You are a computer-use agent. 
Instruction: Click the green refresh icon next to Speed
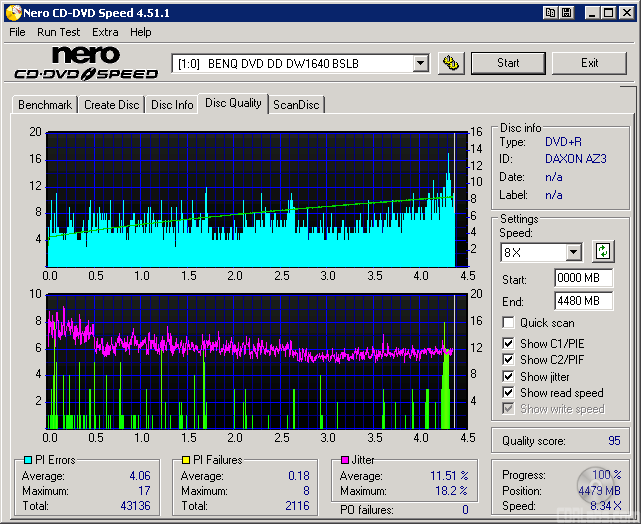click(x=603, y=251)
